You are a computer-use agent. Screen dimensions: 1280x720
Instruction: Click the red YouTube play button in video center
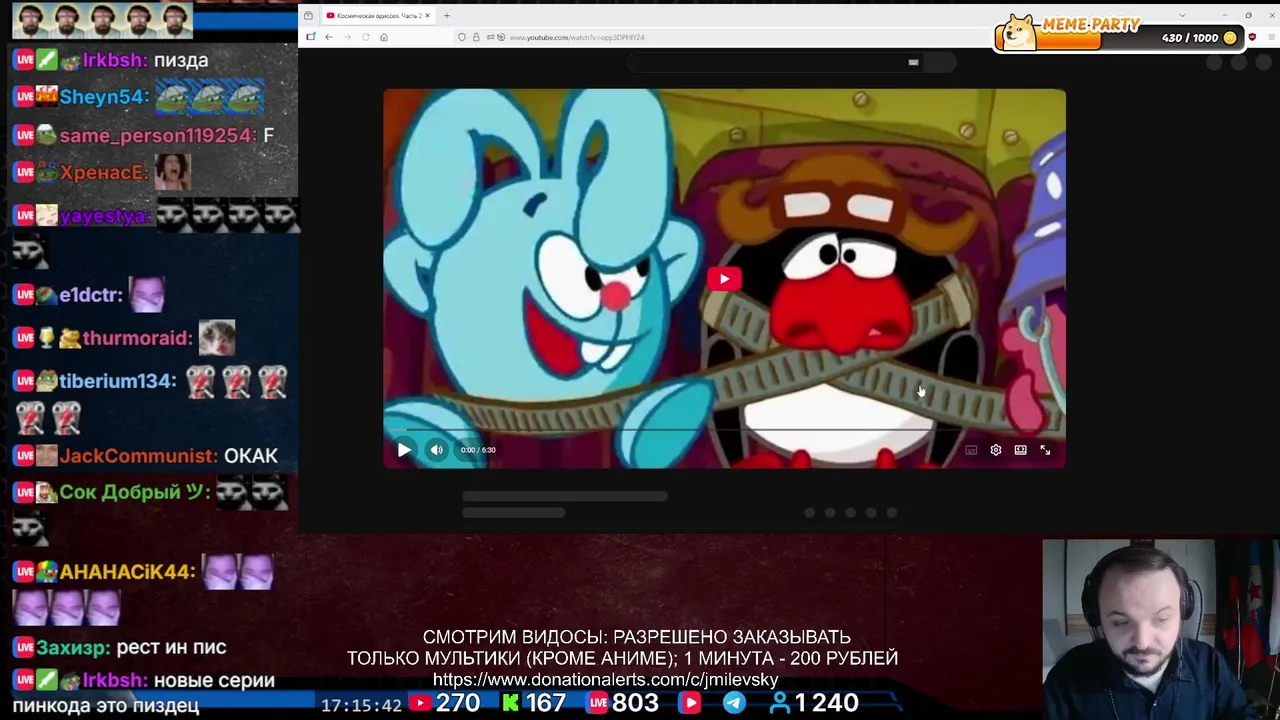click(x=724, y=279)
